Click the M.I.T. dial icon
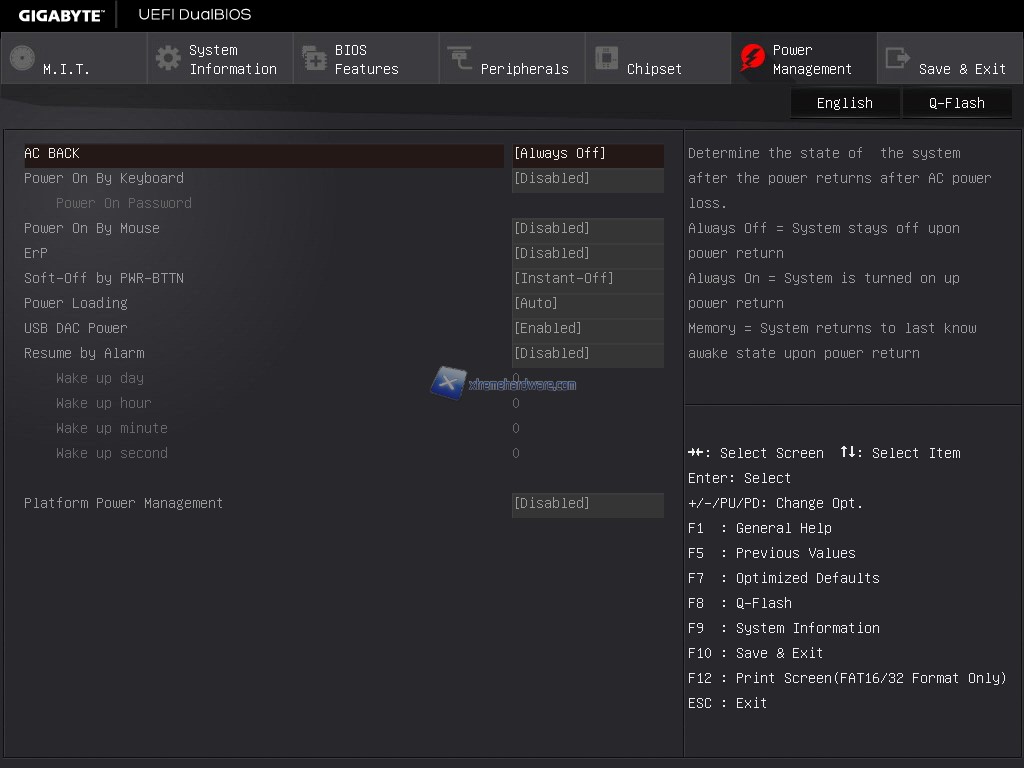 [22, 58]
